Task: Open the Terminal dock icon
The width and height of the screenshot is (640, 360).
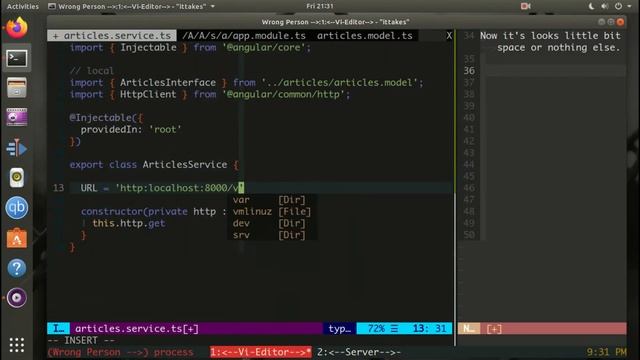Action: [x=16, y=58]
